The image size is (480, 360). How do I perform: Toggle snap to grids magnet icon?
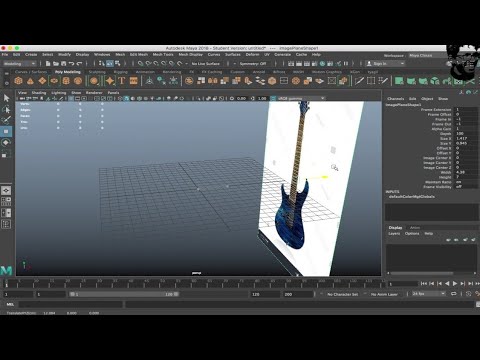(140, 63)
